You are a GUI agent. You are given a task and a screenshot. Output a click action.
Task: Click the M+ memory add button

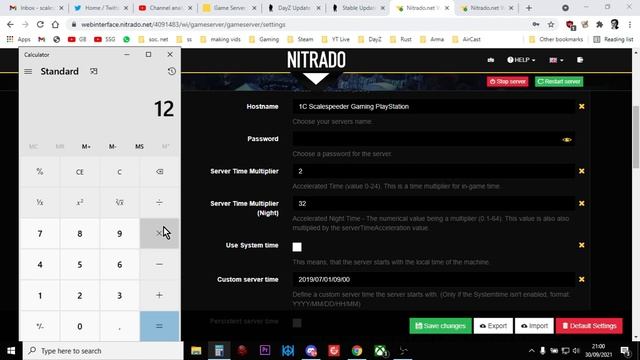[x=86, y=147]
